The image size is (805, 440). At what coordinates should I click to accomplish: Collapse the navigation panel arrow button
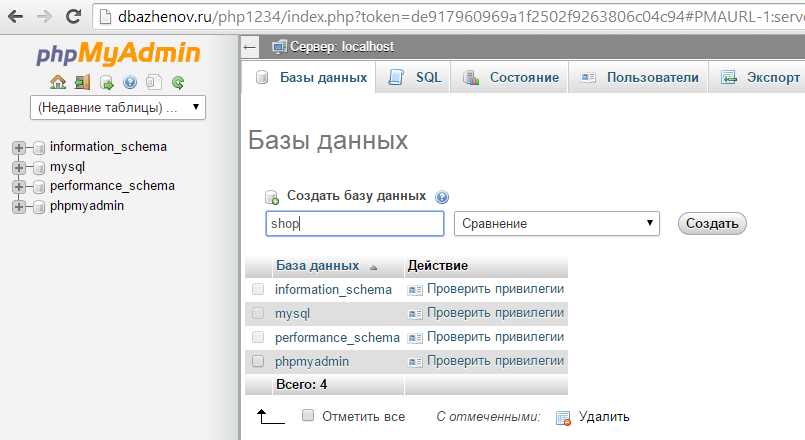click(250, 47)
